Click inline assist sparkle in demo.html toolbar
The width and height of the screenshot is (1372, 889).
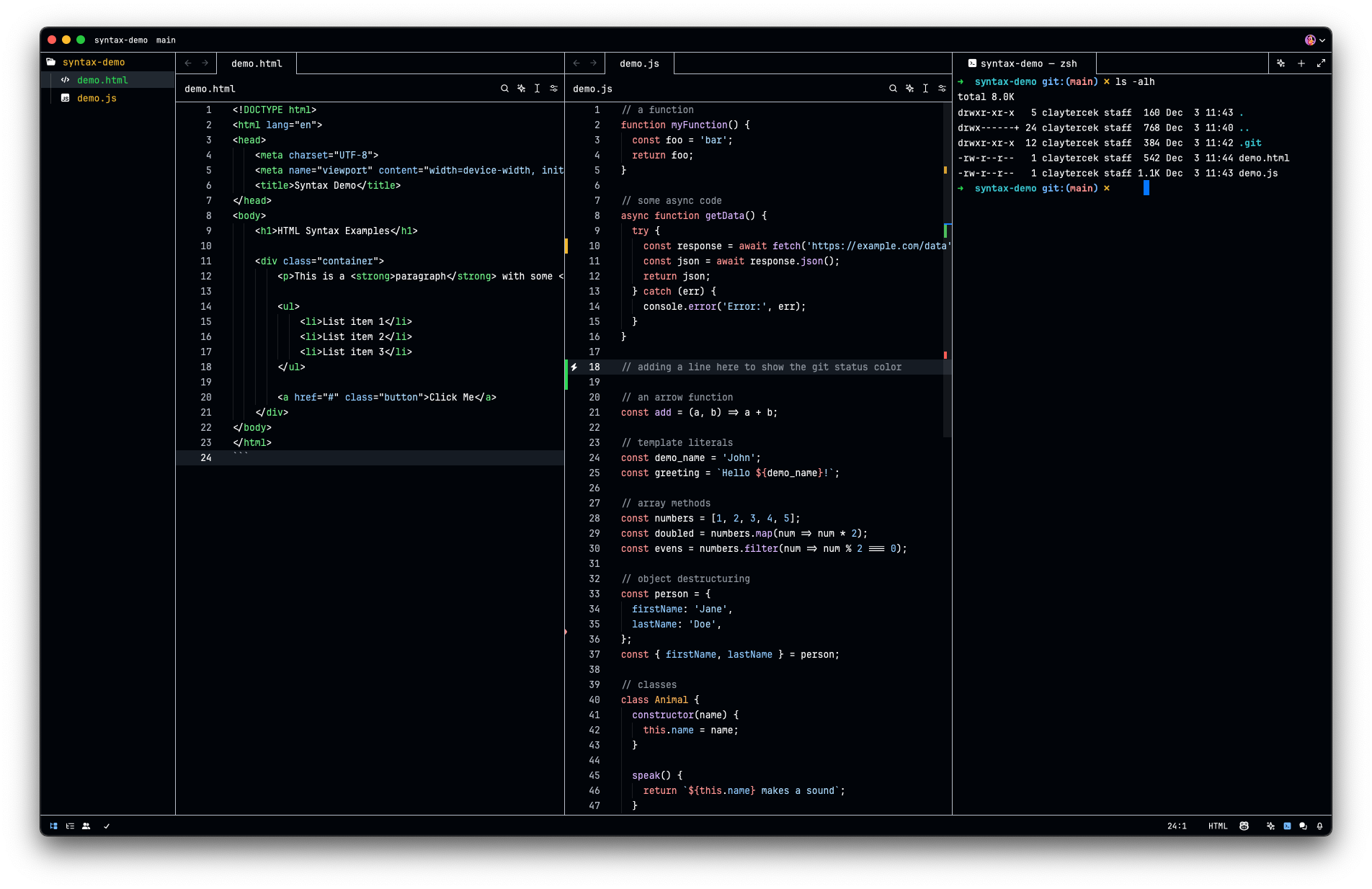[521, 89]
